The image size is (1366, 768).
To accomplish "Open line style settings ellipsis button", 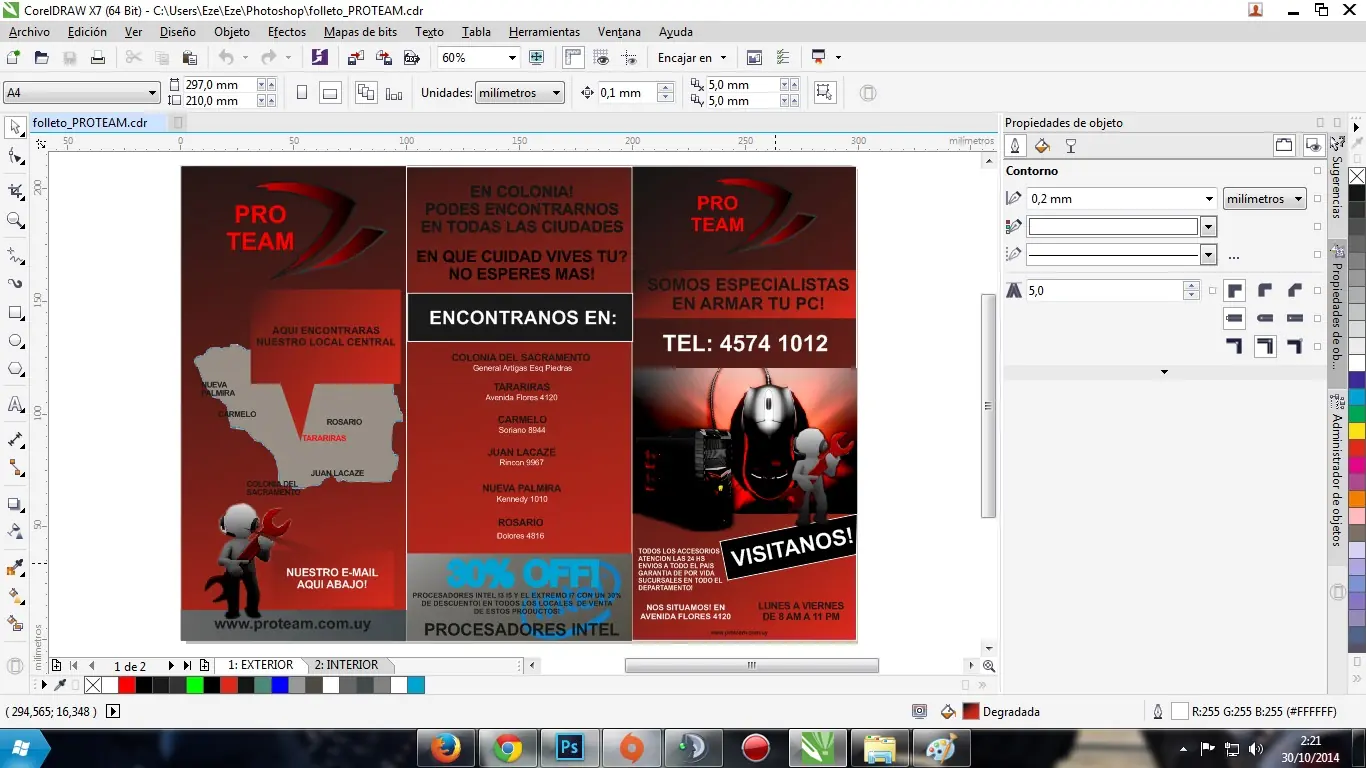I will click(1234, 256).
